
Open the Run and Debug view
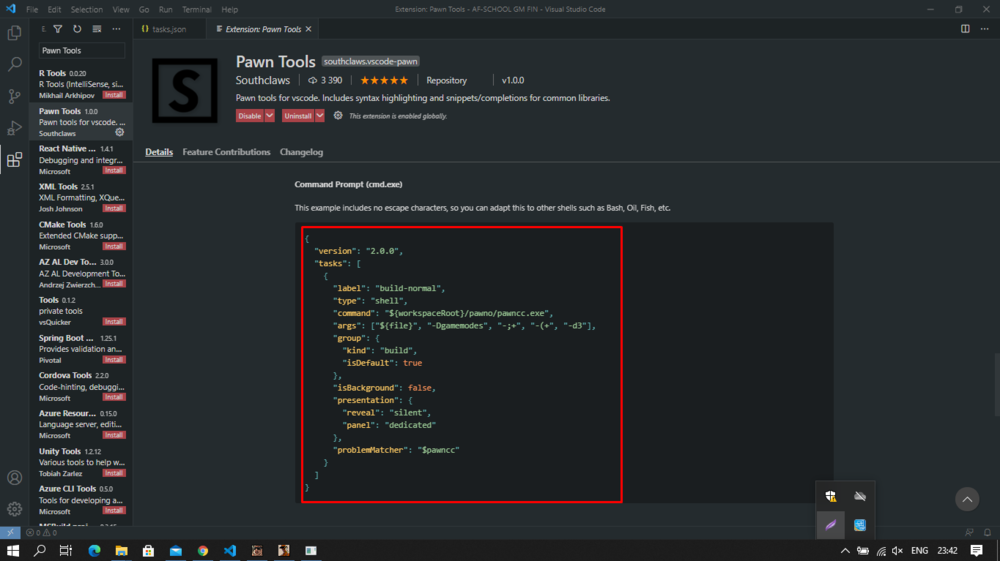(14, 128)
